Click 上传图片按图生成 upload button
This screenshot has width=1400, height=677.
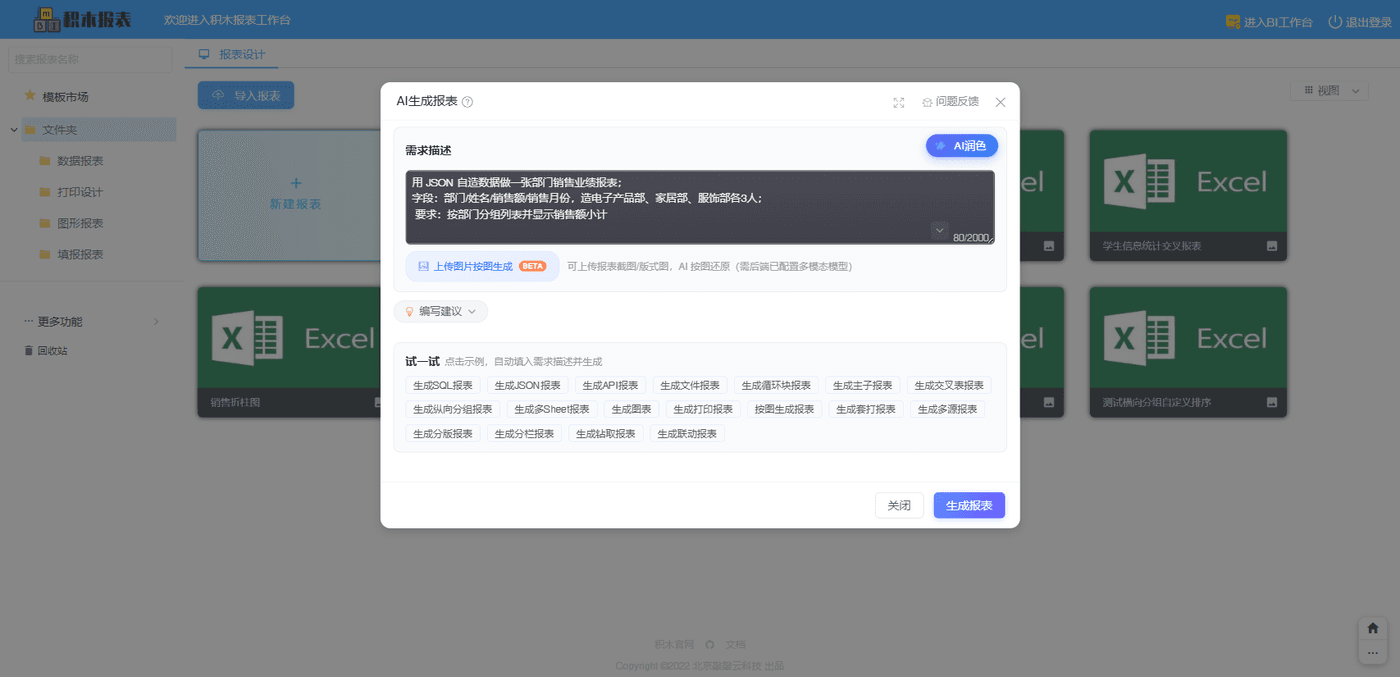click(482, 266)
